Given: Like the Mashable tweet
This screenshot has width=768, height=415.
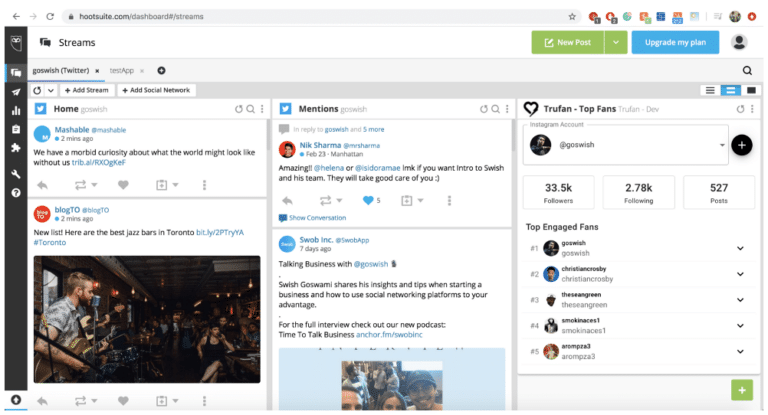Looking at the screenshot, I should pos(123,185).
